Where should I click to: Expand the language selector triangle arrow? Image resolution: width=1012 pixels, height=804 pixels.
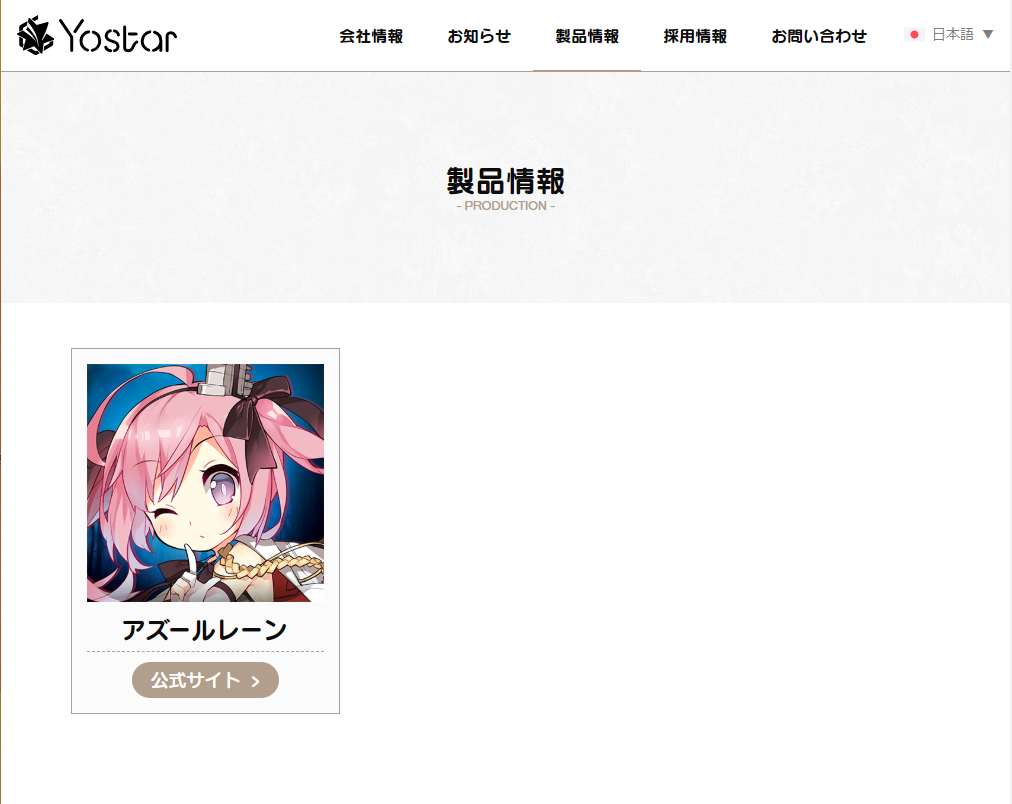tap(987, 34)
